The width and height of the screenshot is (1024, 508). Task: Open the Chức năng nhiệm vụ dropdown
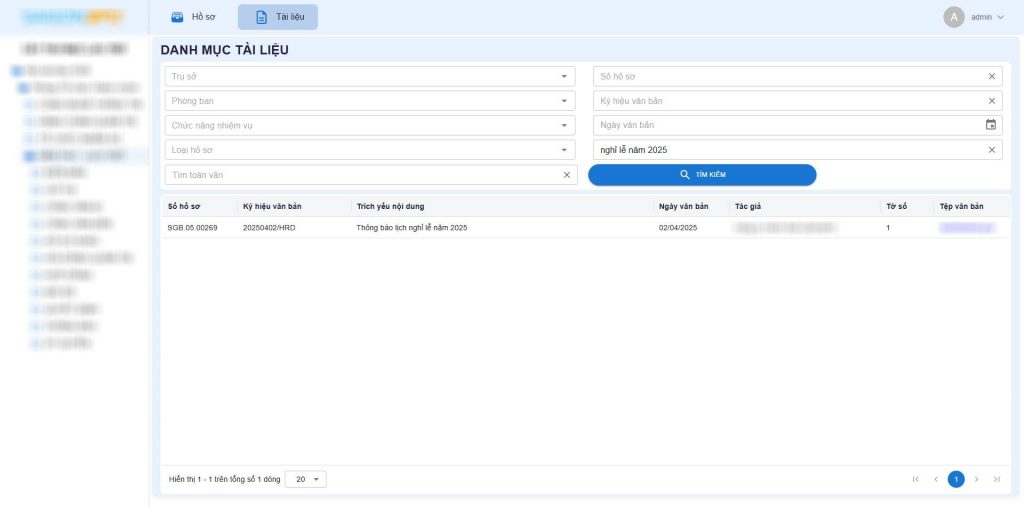pos(563,125)
